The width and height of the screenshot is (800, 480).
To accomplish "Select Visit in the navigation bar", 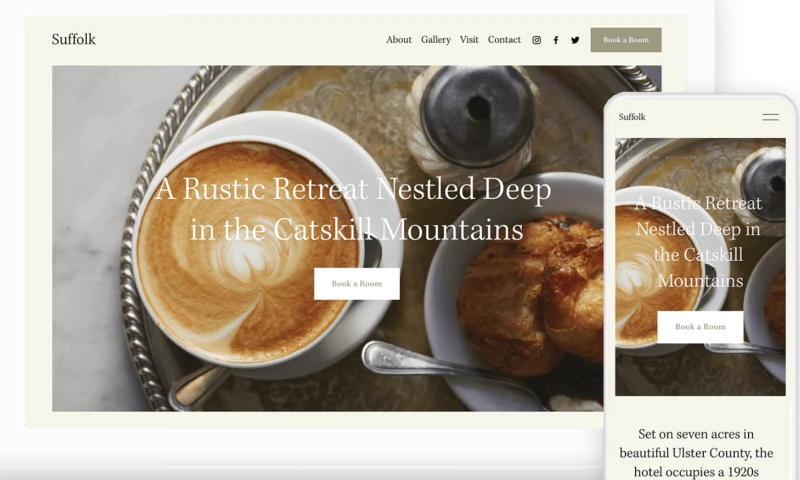I will (469, 39).
